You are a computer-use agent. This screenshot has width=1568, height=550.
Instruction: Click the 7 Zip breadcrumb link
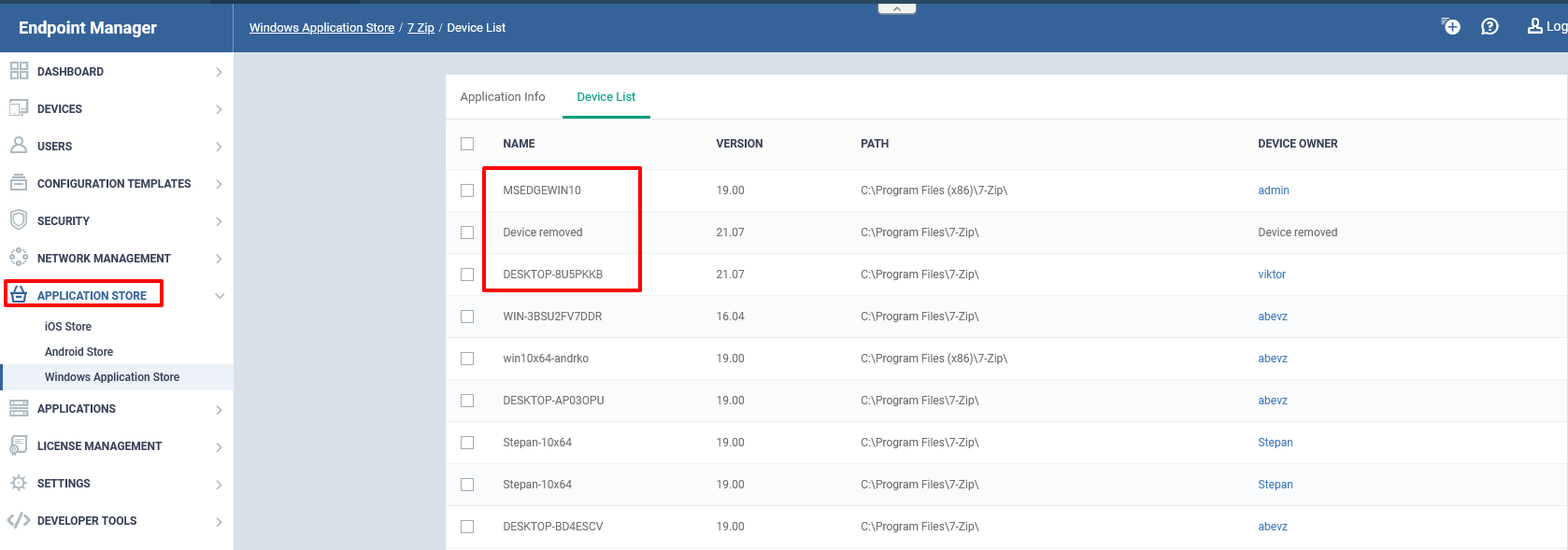(x=421, y=28)
